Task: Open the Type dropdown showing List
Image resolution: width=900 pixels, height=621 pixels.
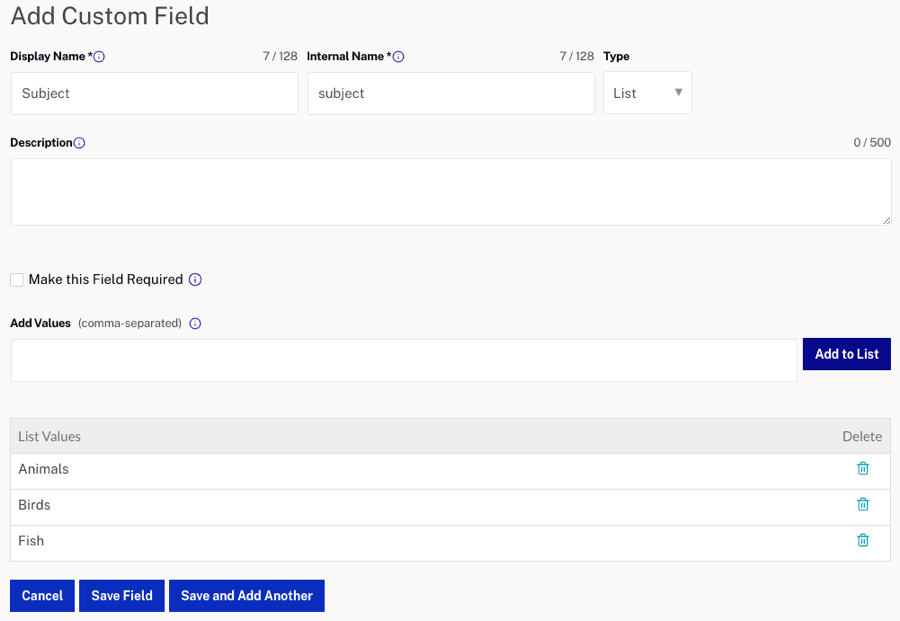Action: point(647,92)
